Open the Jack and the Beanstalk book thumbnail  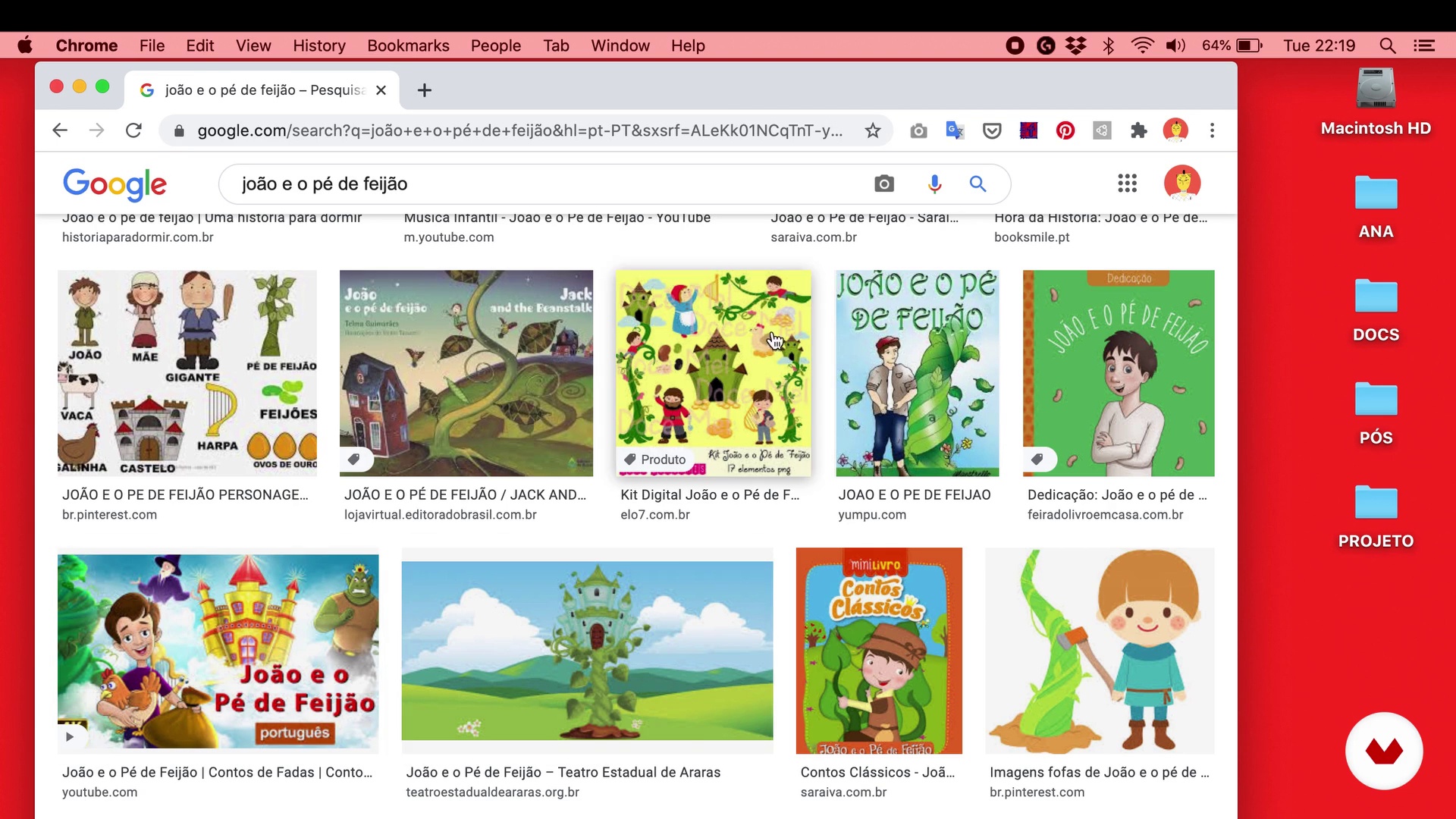tap(466, 373)
